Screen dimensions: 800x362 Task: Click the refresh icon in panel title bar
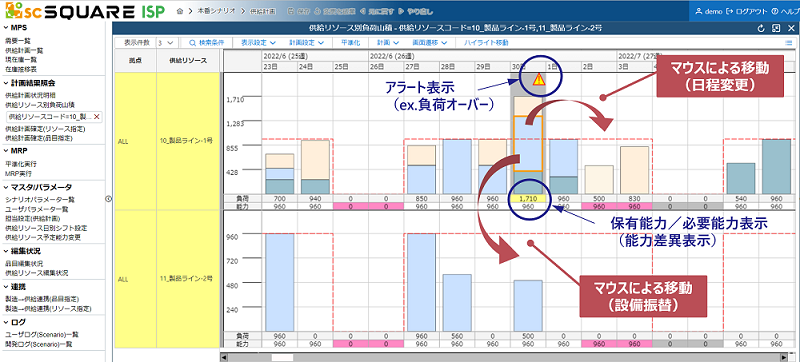click(x=762, y=28)
